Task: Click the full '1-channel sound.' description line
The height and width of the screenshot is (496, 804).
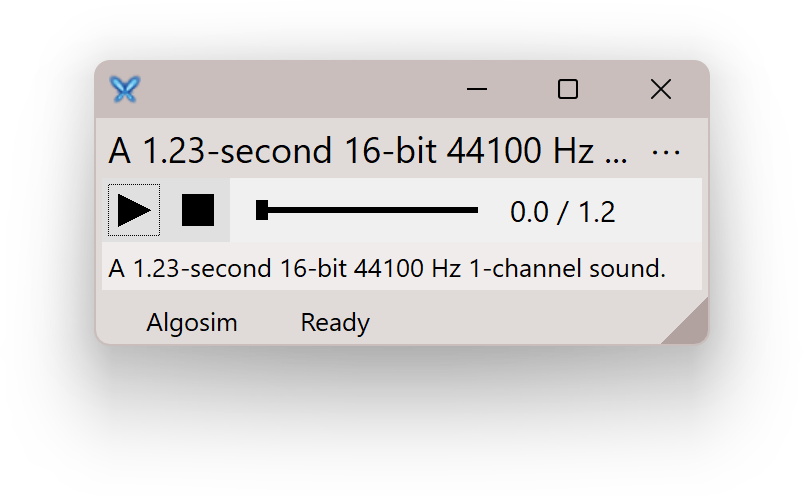Action: (387, 268)
